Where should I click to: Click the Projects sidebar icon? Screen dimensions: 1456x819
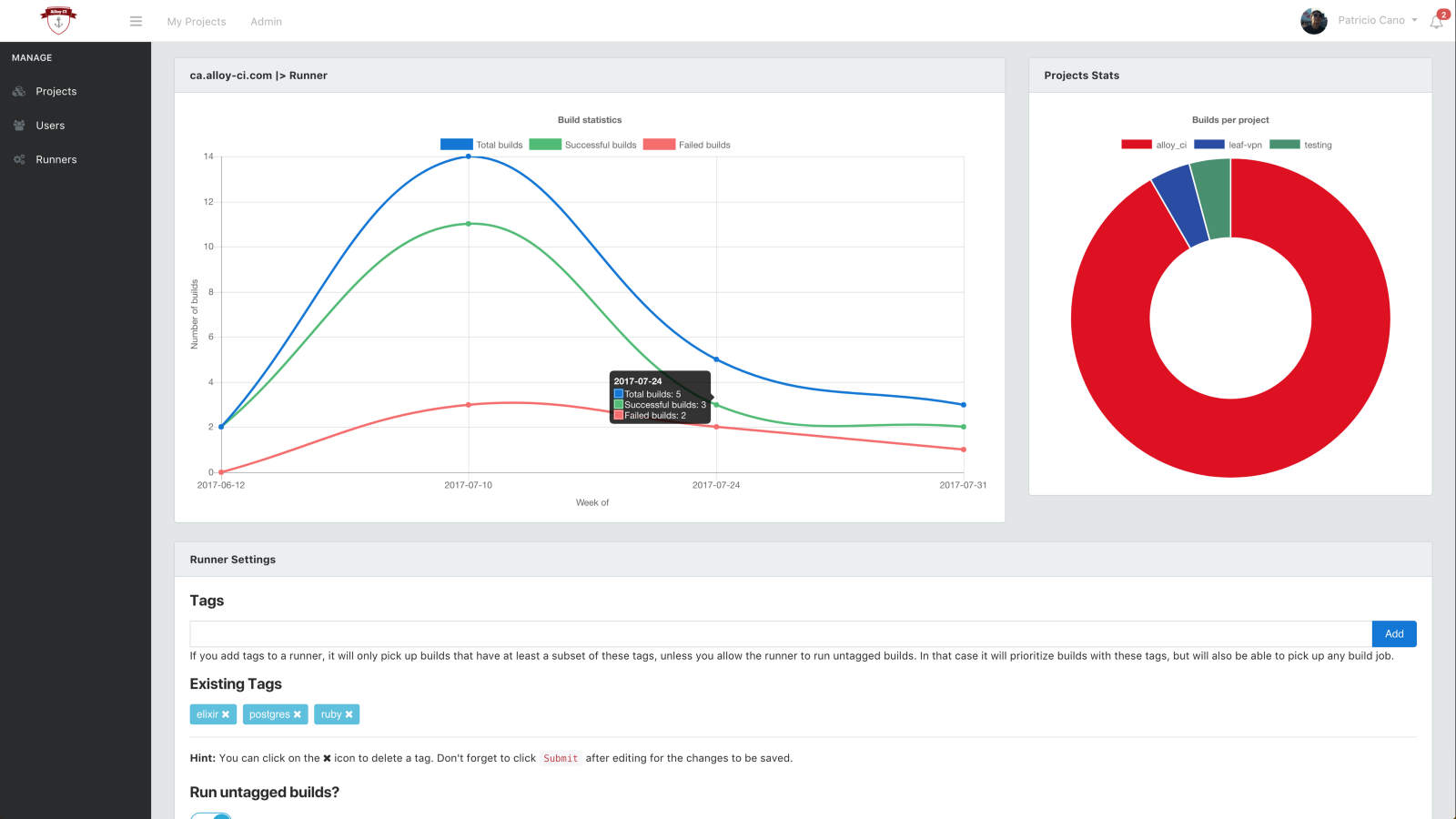(19, 91)
